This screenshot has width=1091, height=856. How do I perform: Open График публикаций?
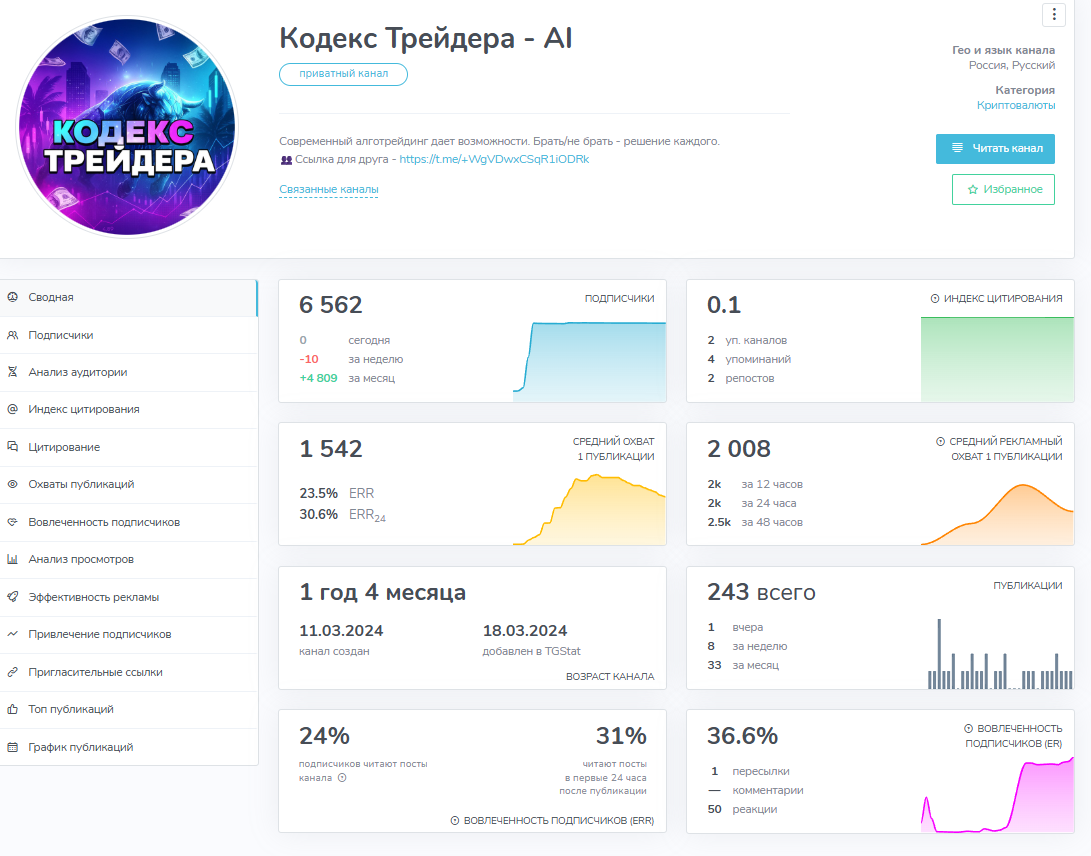click(x=129, y=747)
